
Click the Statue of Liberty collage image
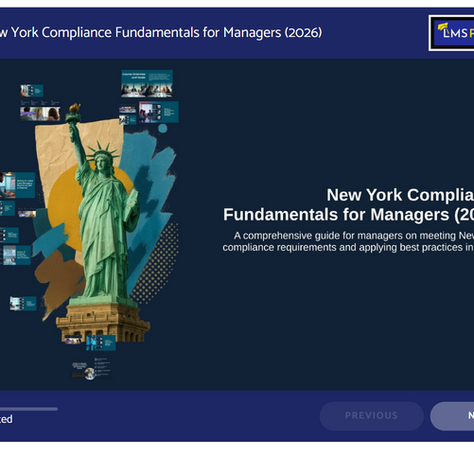[x=106, y=223]
